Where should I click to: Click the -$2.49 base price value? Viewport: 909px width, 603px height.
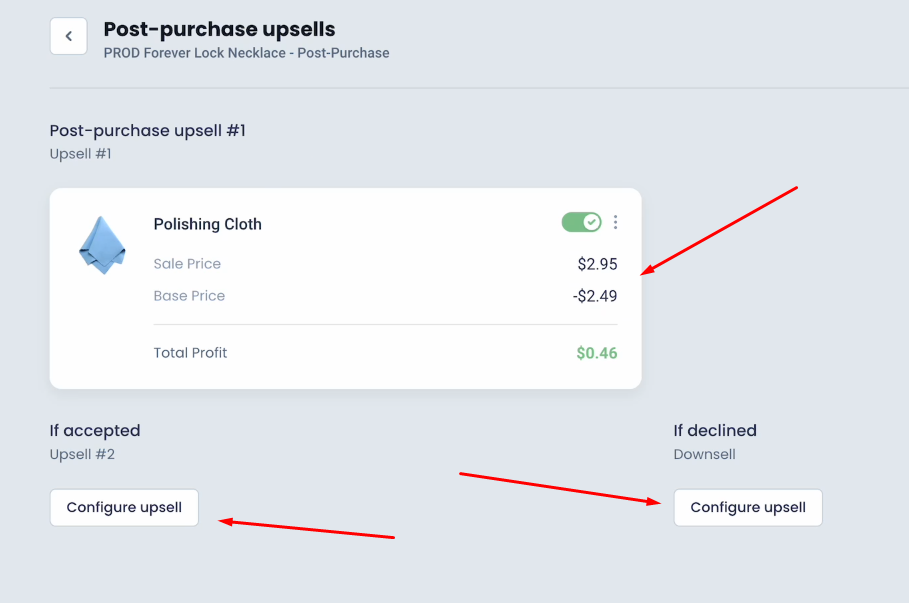pos(595,296)
